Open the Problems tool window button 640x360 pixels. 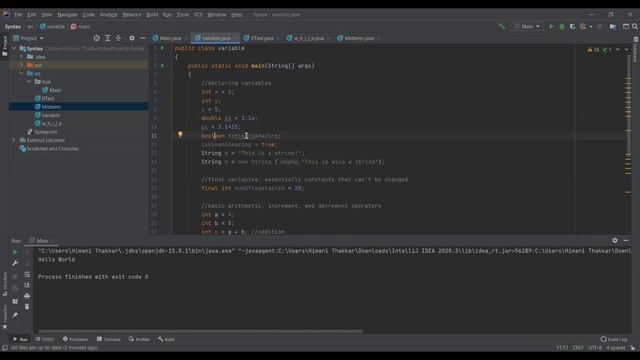76,339
